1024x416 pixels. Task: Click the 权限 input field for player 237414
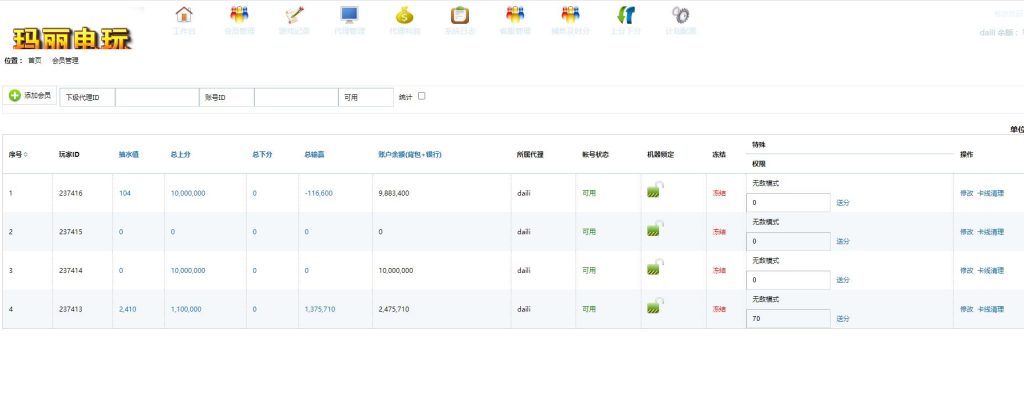[x=788, y=280]
